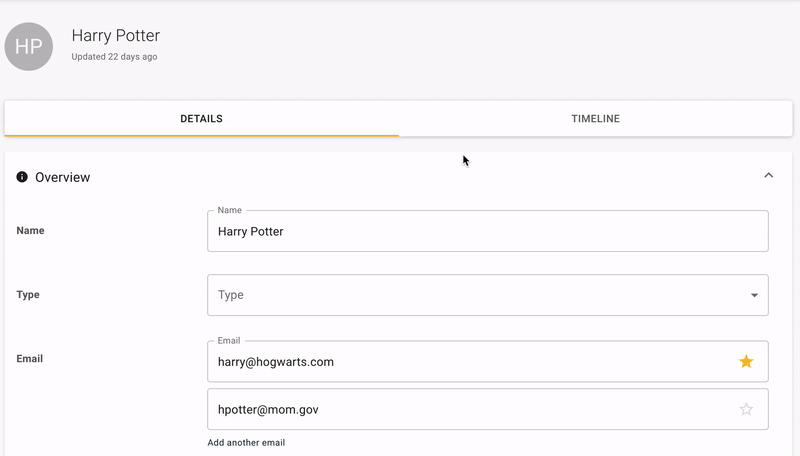
Task: Switch to the Timeline tab
Action: click(x=595, y=118)
